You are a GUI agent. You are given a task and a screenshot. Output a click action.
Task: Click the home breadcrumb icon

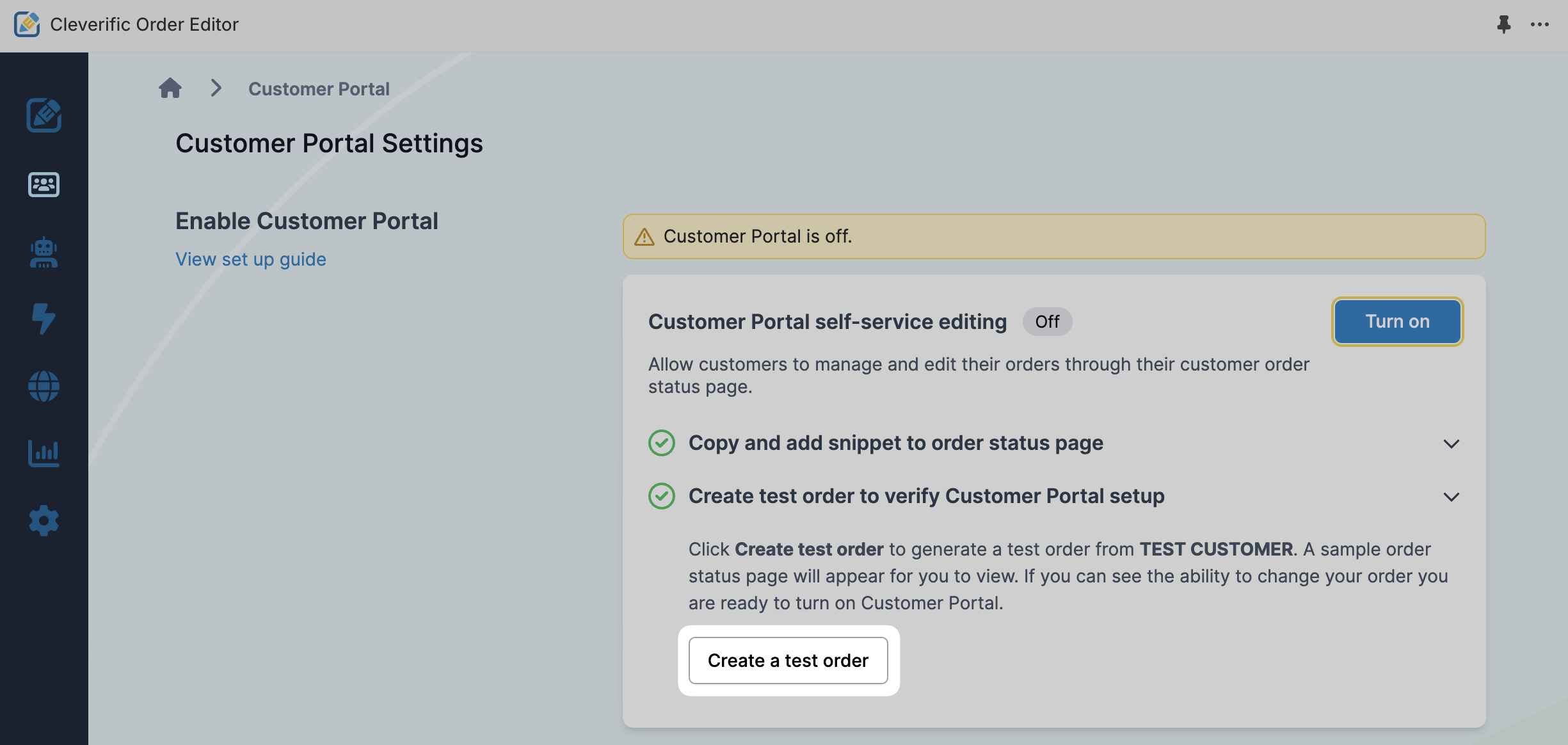(x=170, y=88)
